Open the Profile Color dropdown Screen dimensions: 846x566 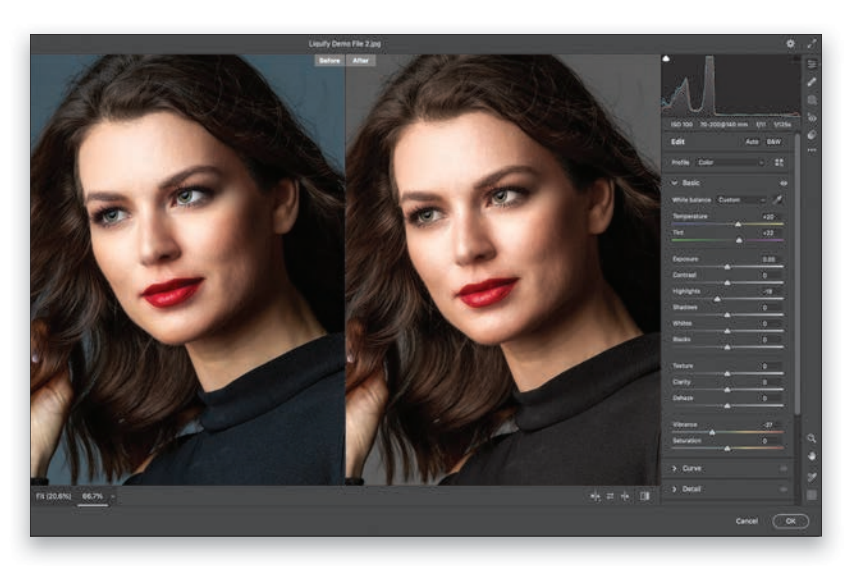coord(730,161)
